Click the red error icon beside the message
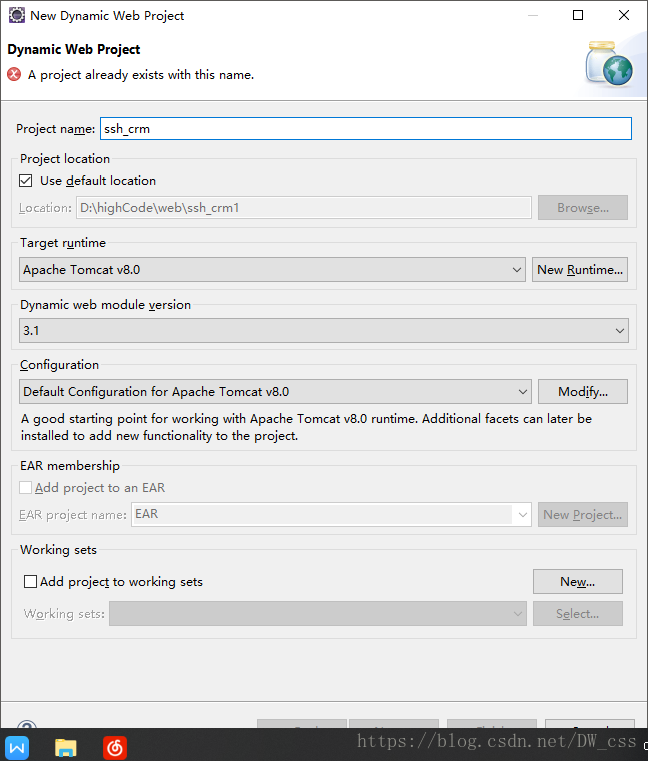 (x=14, y=74)
